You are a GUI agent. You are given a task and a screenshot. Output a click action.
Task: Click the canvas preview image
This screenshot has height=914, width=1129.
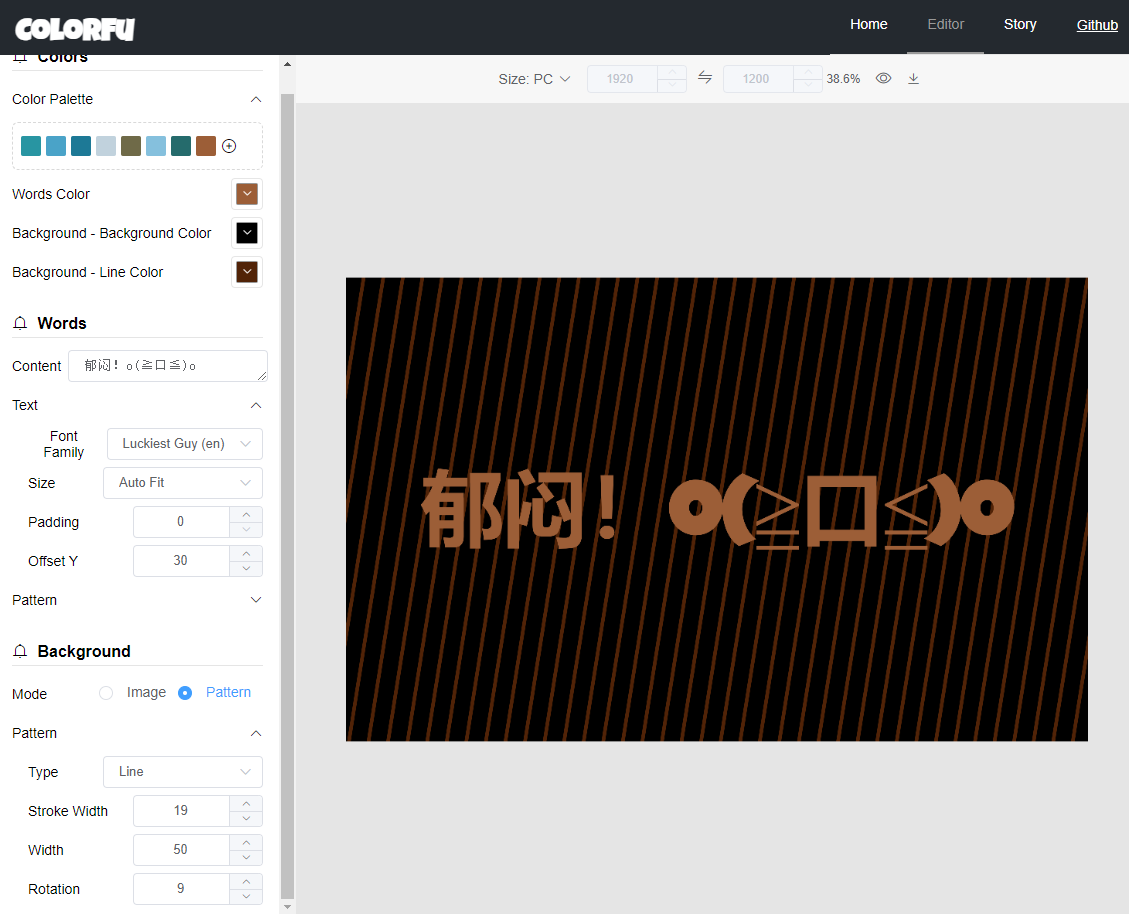[x=717, y=509]
